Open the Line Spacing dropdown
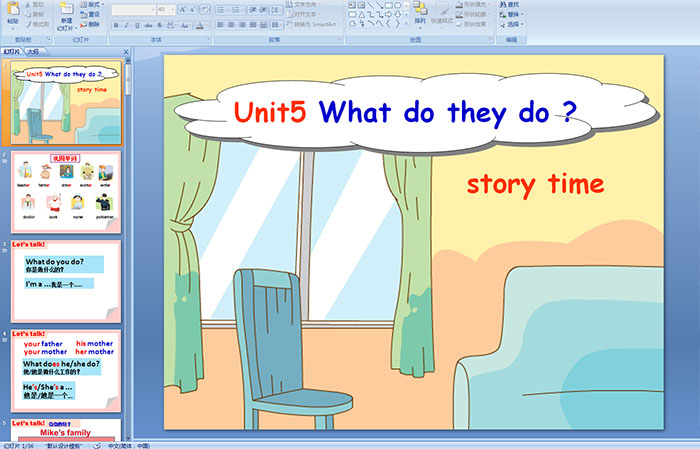Image resolution: width=700 pixels, height=449 pixels. (276, 10)
